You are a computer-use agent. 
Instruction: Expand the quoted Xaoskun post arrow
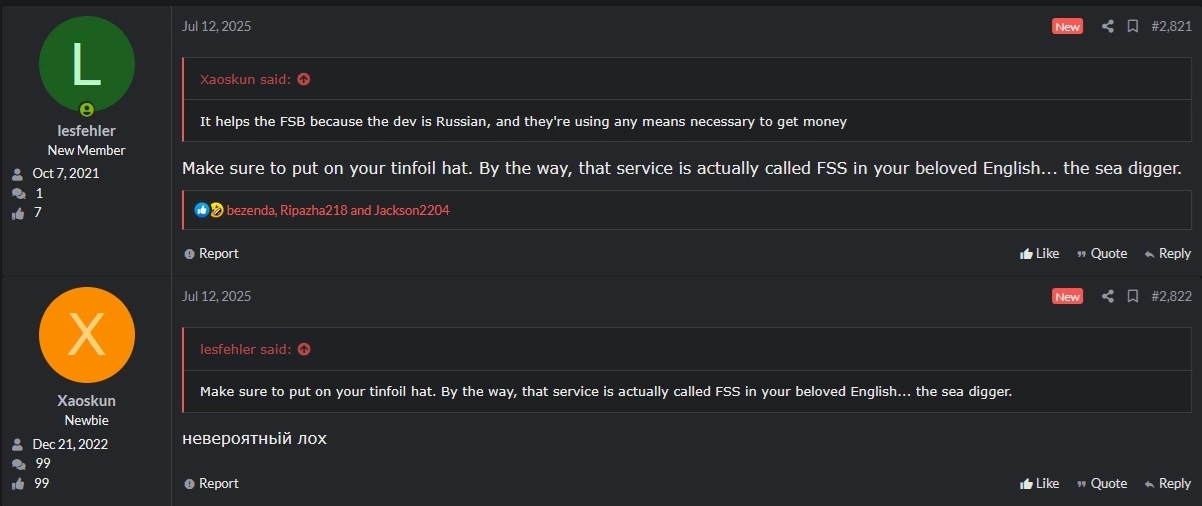click(304, 79)
